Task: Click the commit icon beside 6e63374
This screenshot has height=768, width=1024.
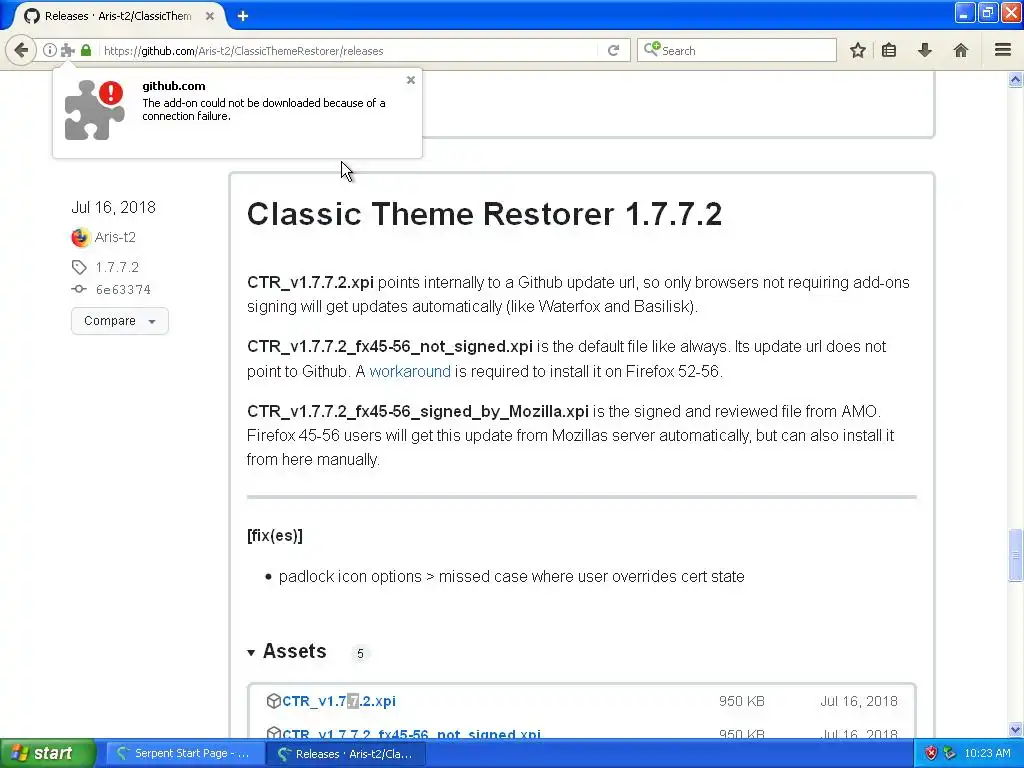Action: coord(79,289)
